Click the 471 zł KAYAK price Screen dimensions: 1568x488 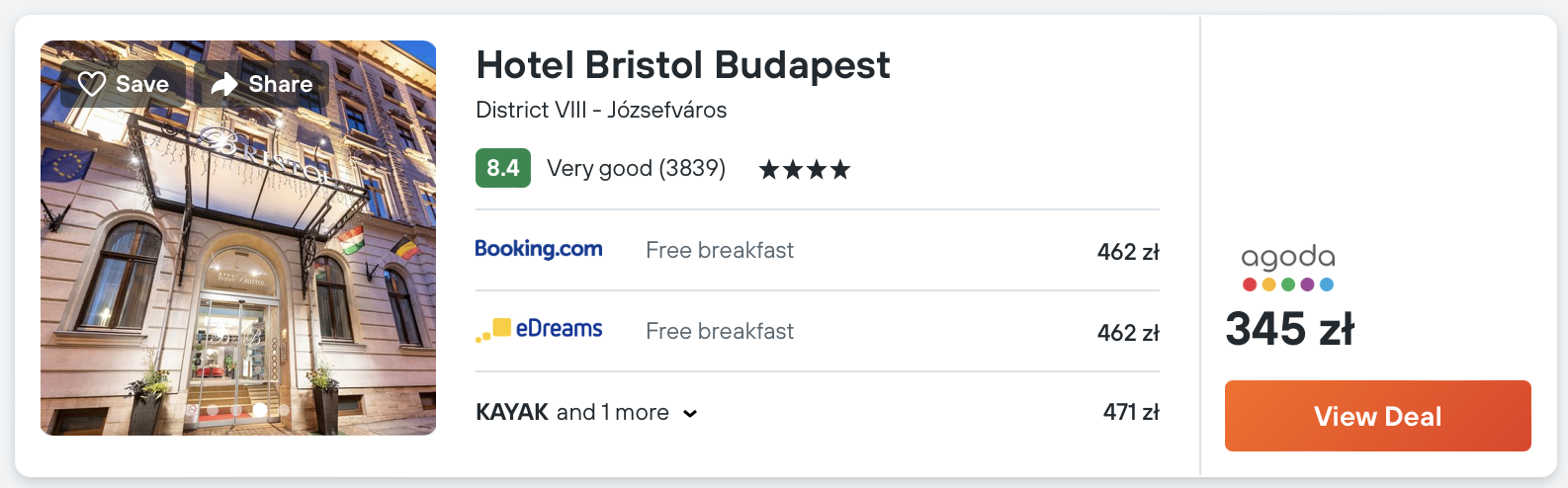click(x=1130, y=412)
